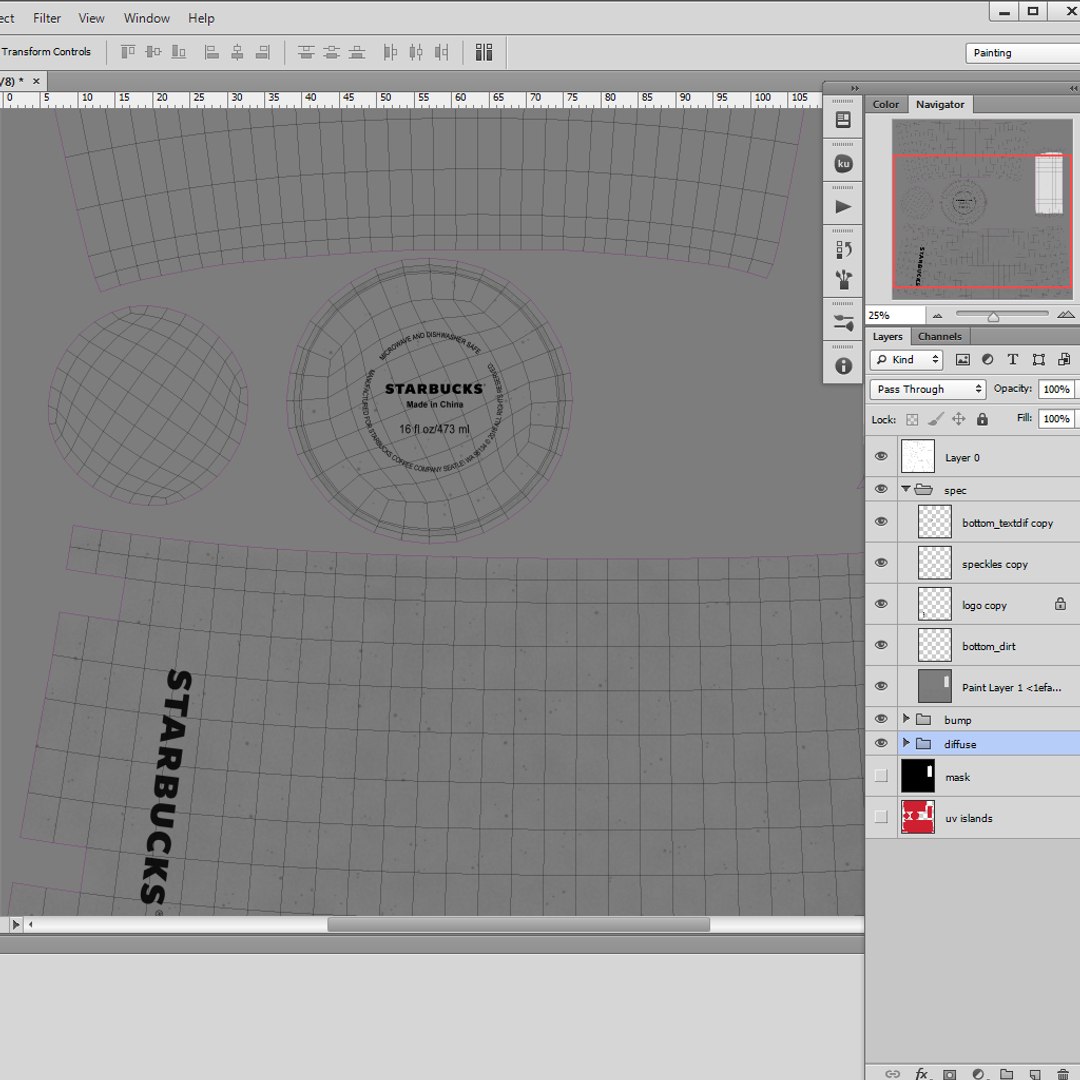Open the History panel icon
Screen dimensions: 1080x1080
[843, 249]
